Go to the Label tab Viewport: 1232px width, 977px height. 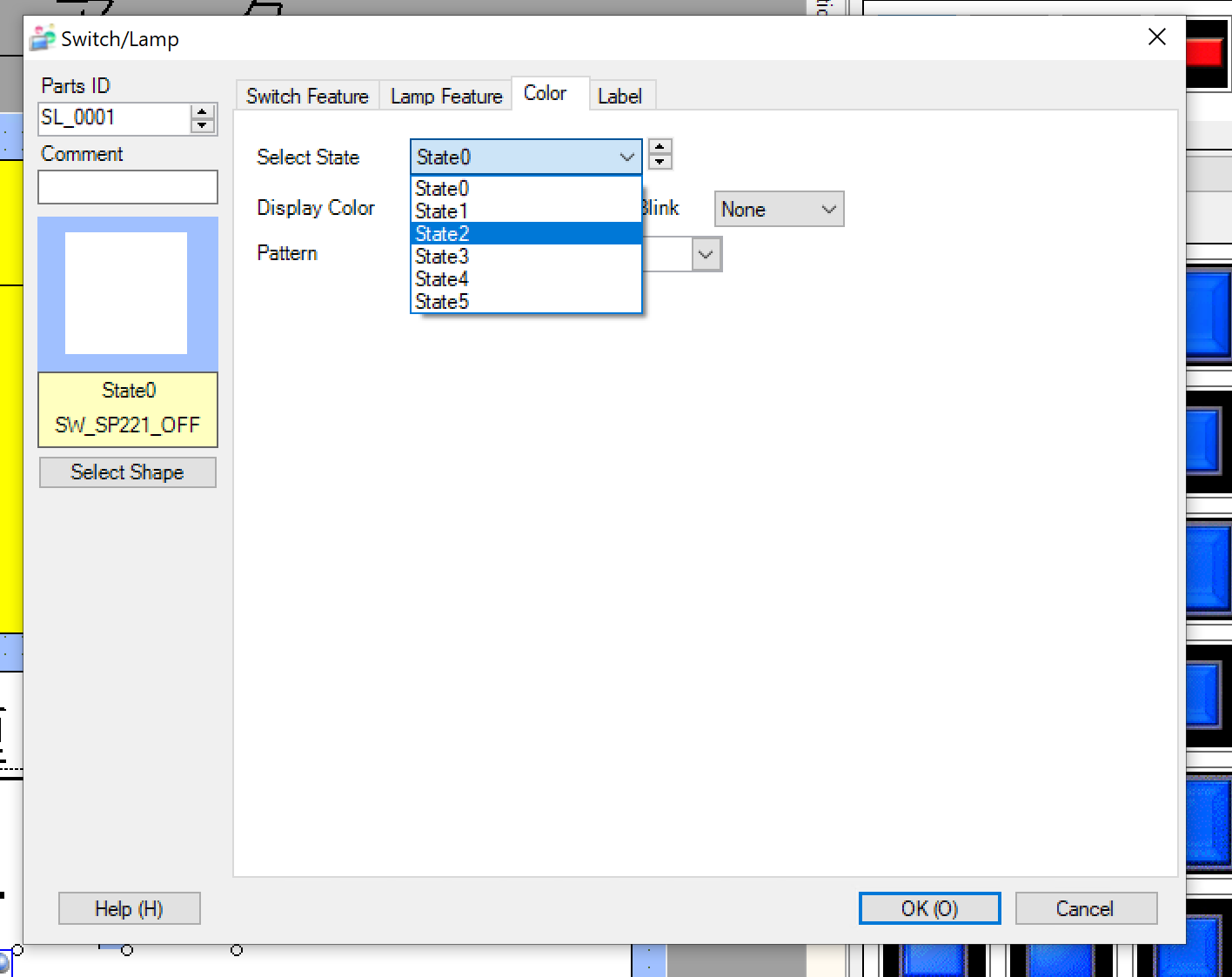pyautogui.click(x=619, y=96)
